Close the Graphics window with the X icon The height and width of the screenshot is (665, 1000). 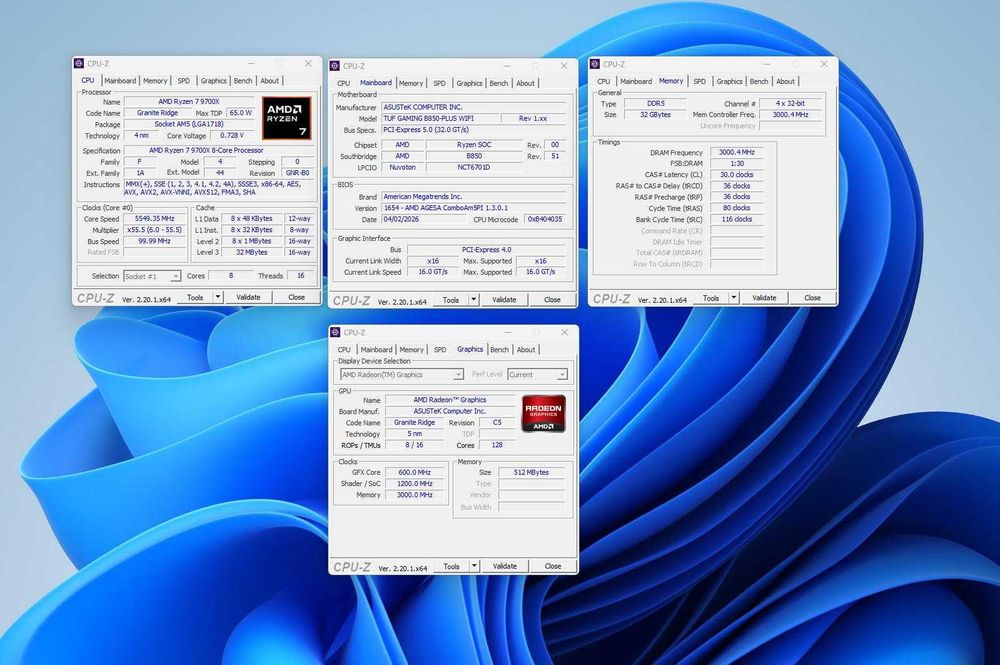[564, 332]
